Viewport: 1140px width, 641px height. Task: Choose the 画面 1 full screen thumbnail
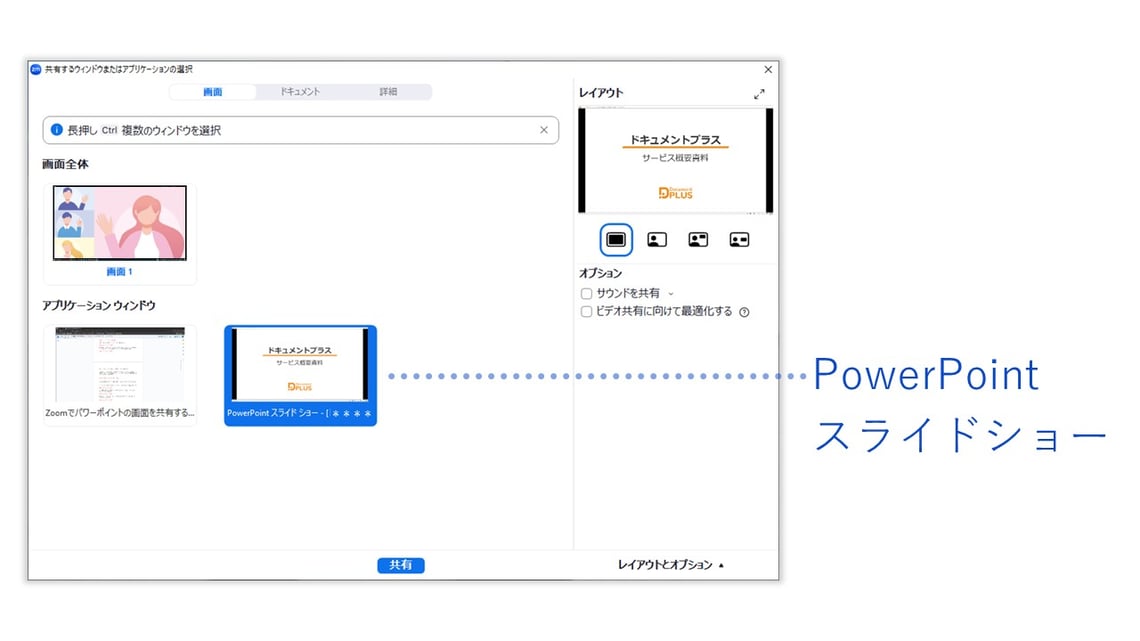pyautogui.click(x=120, y=225)
